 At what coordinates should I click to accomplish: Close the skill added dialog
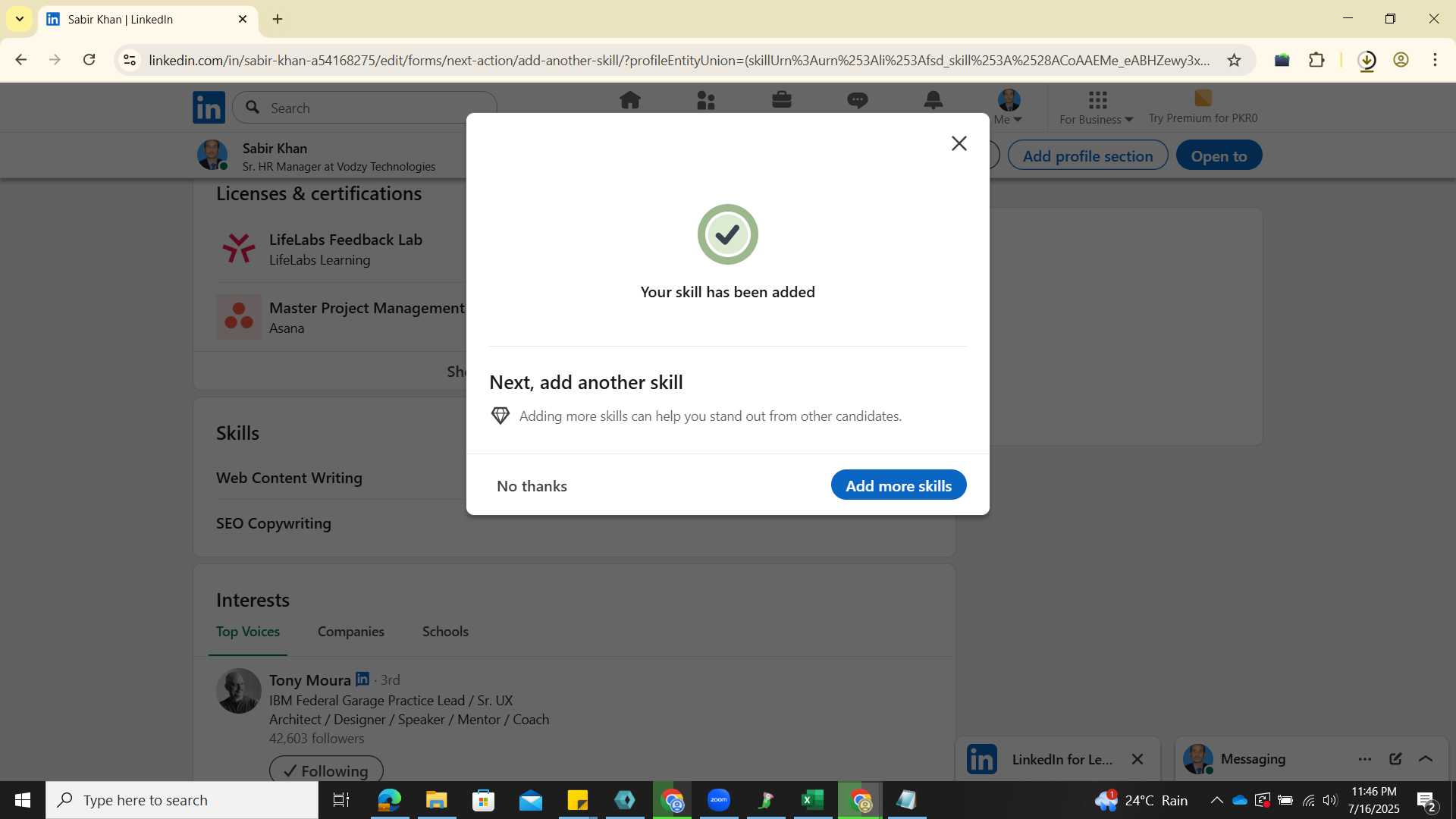click(959, 143)
